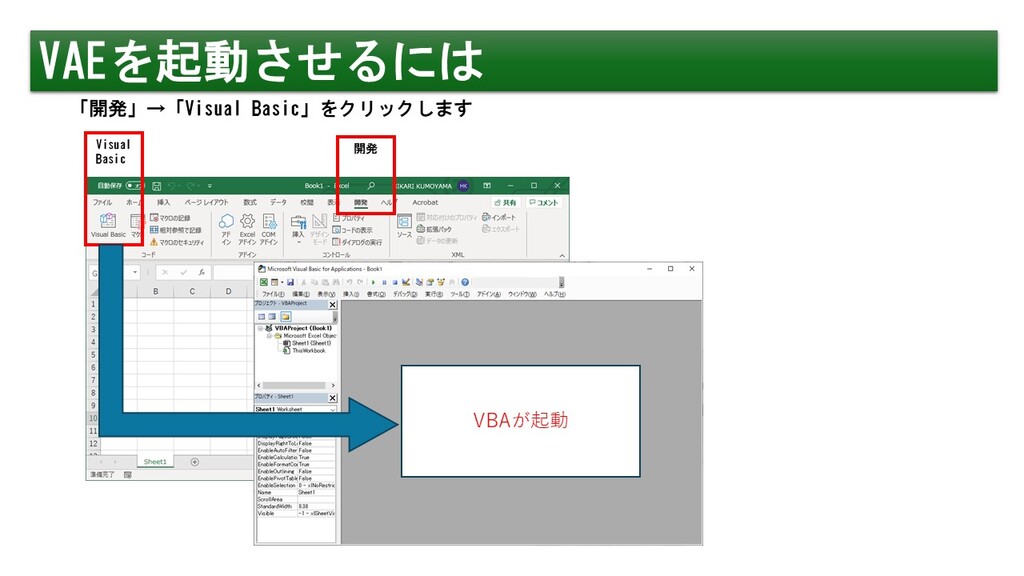
Task: Open Sheet1 Worksheet object dropdown
Action: [332, 409]
